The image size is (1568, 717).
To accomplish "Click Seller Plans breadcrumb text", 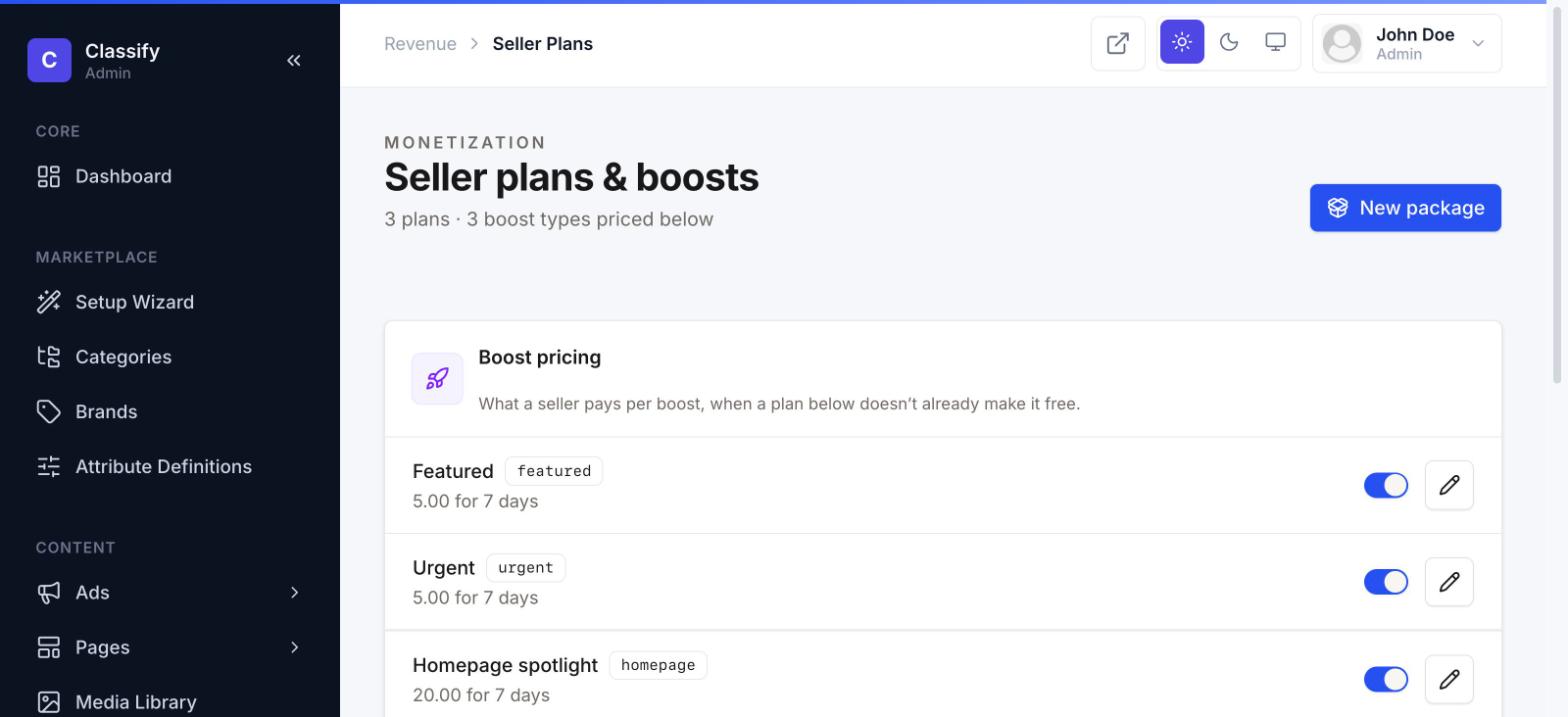I will pyautogui.click(x=543, y=44).
